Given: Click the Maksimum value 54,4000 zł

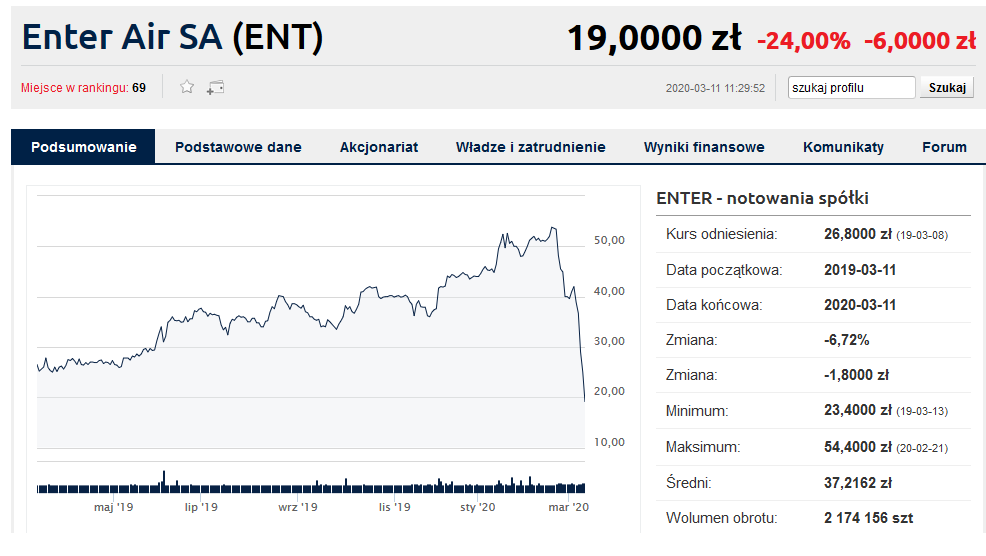Looking at the screenshot, I should pos(858,447).
